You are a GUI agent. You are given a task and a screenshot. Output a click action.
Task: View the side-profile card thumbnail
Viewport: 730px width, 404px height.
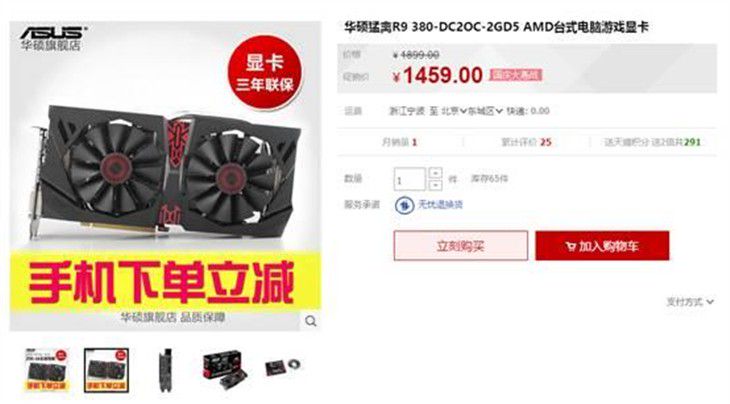click(x=165, y=370)
